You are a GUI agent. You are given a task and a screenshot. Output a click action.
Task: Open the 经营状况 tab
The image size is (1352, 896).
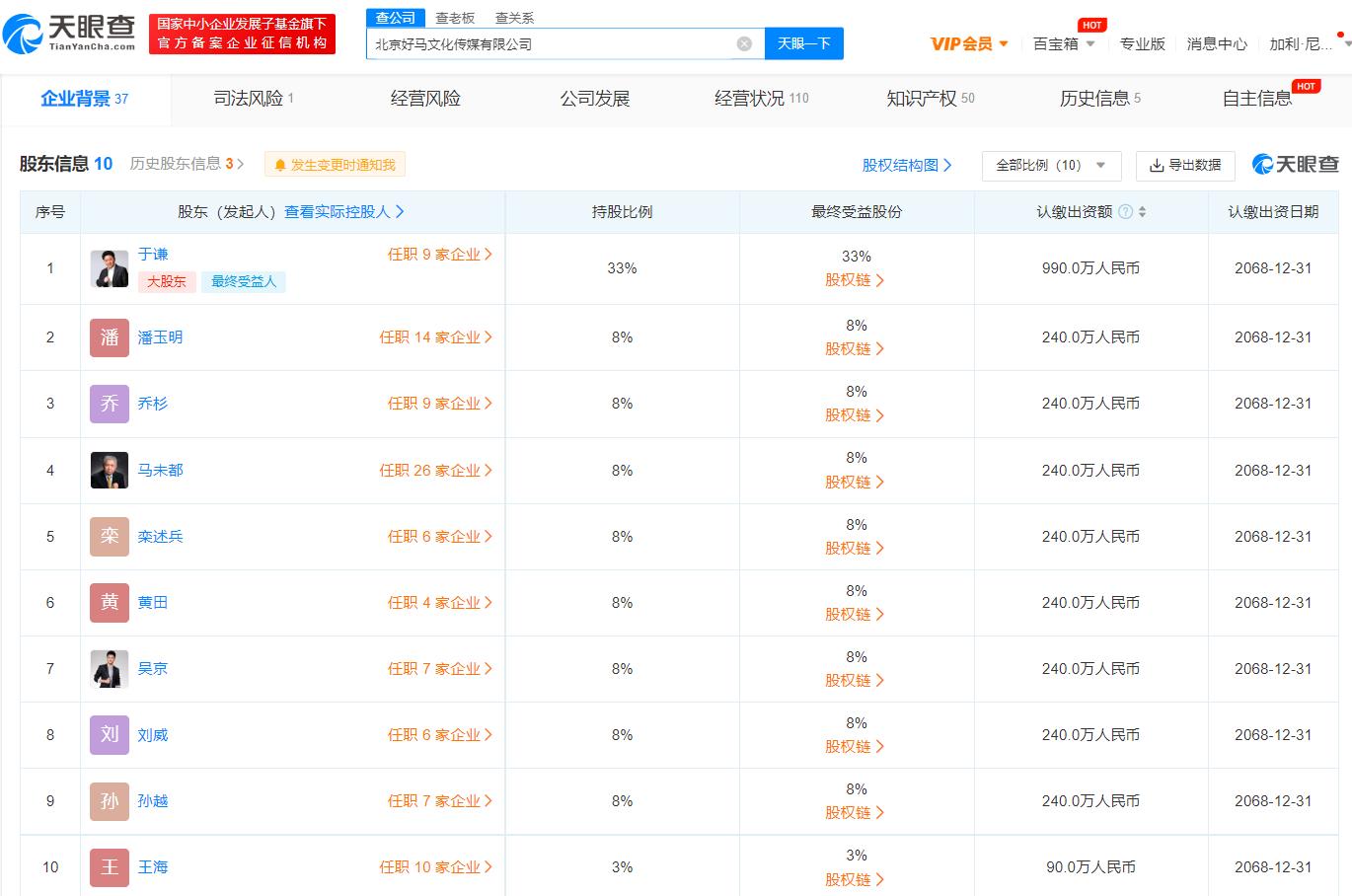pyautogui.click(x=762, y=99)
